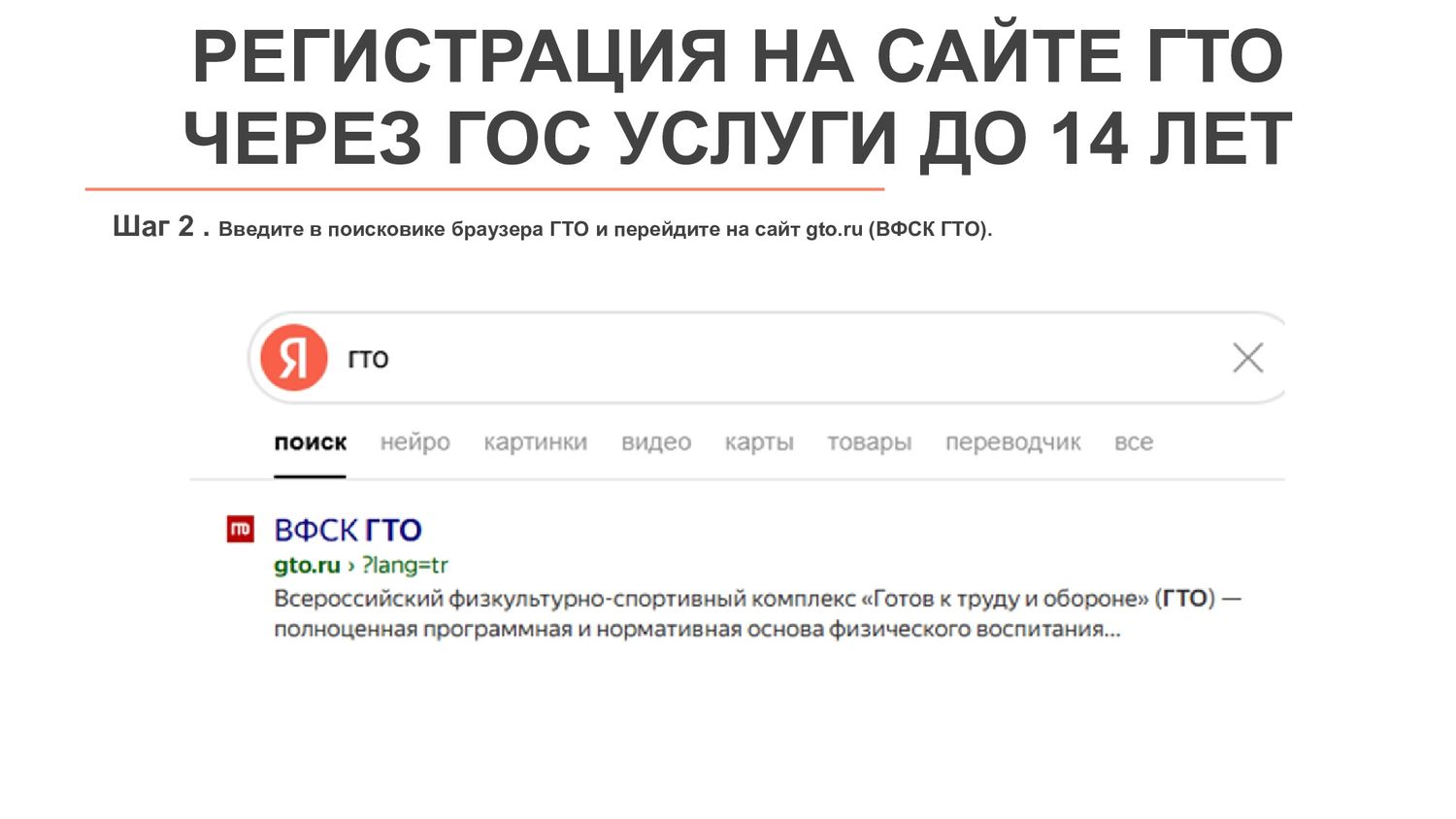Image resolution: width=1456 pixels, height=819 pixels.
Task: Focus the search field containing ГТО
Action: pyautogui.click(x=767, y=358)
